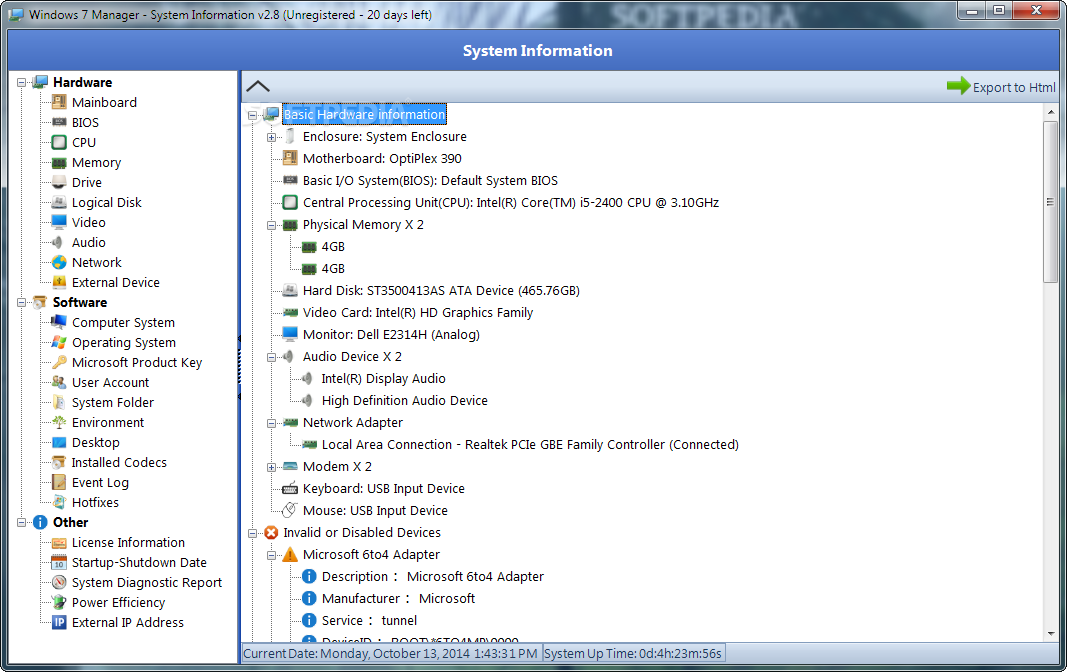Select Mouse: USB Input Device row
Viewport: 1067px width, 672px height.
point(375,511)
